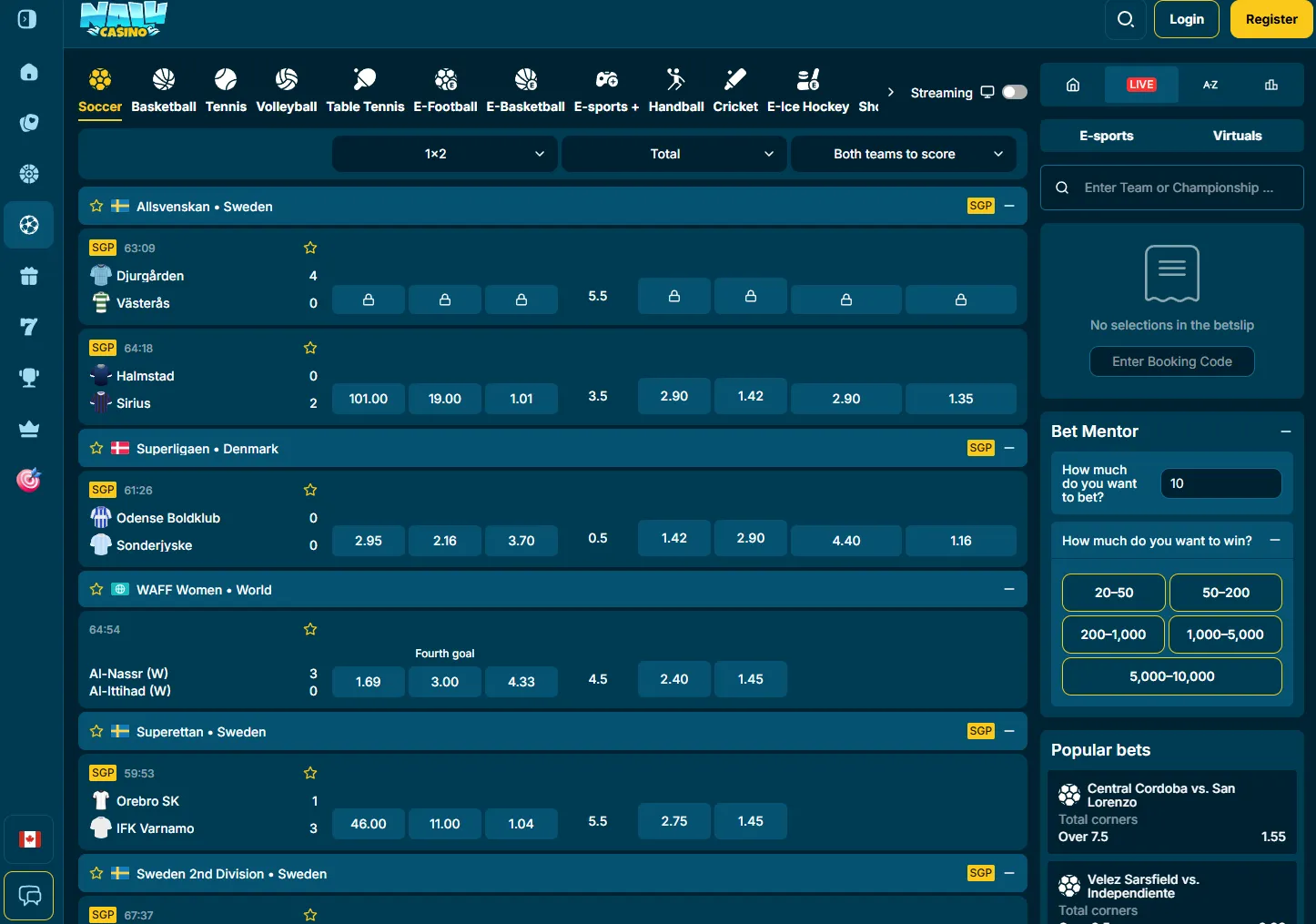Collapse the WAFF Women World section
The width and height of the screenshot is (1316, 924).
pos(1009,589)
